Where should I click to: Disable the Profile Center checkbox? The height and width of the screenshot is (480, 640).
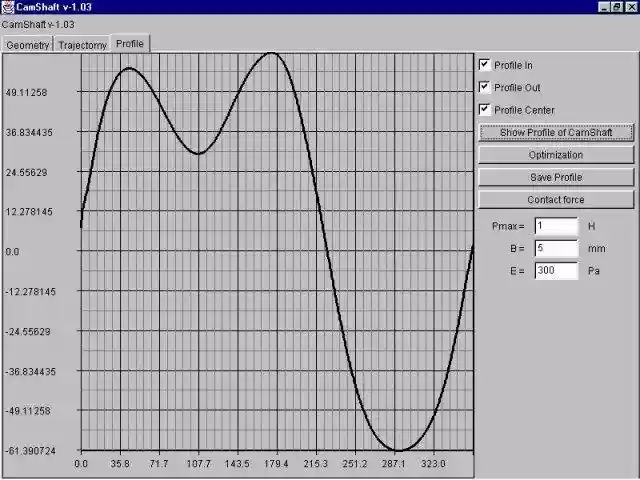coord(486,109)
